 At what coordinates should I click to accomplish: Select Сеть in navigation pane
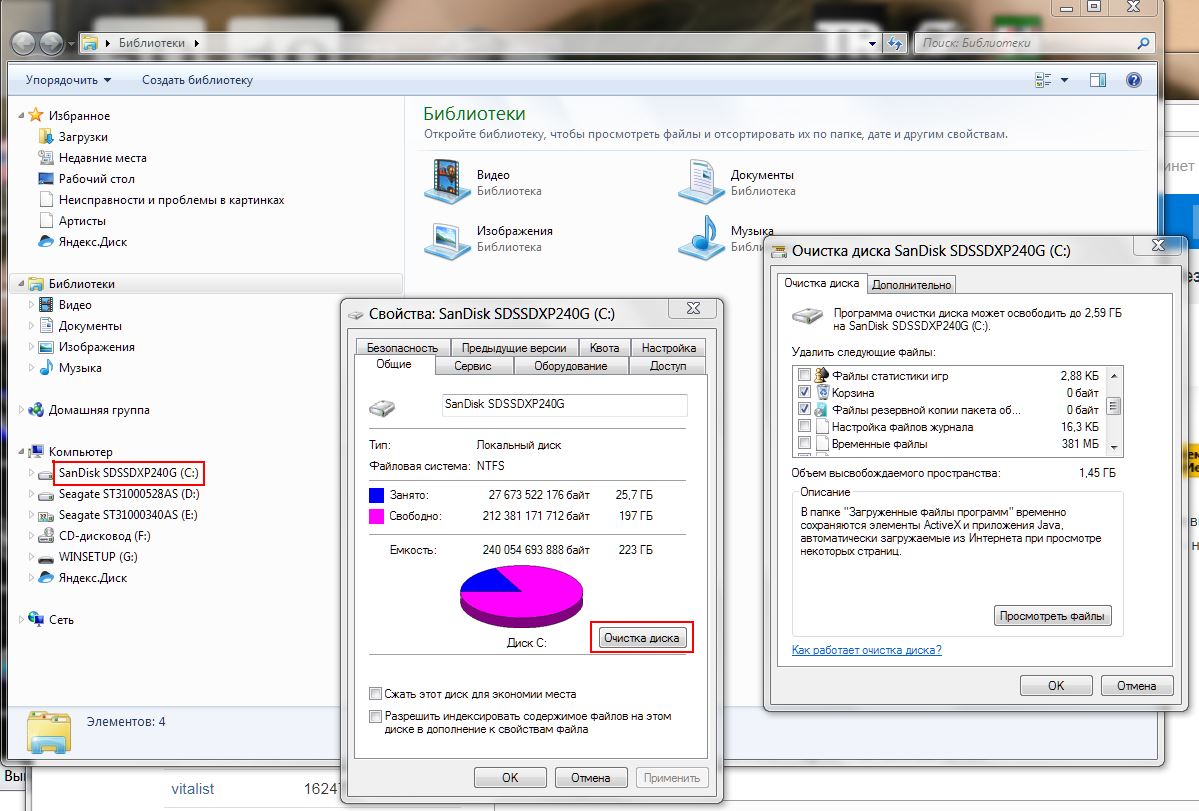coord(61,620)
